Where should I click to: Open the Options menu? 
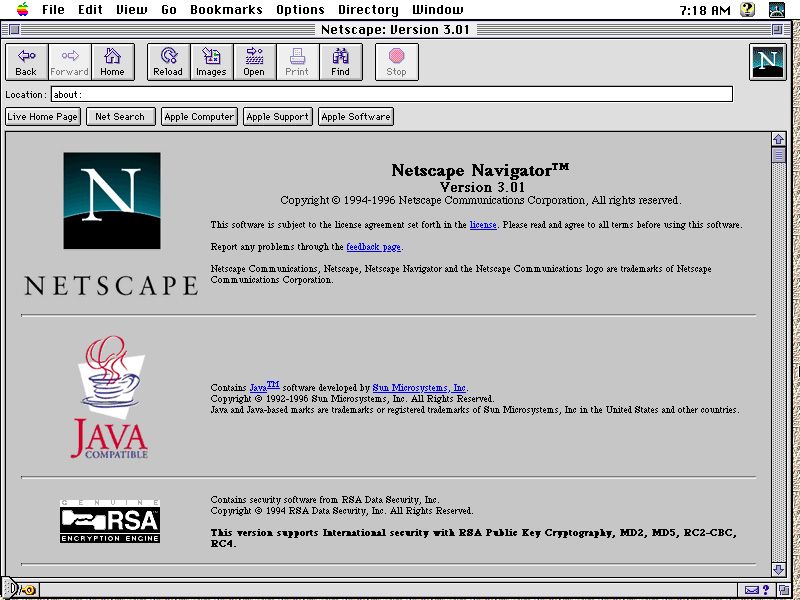300,9
